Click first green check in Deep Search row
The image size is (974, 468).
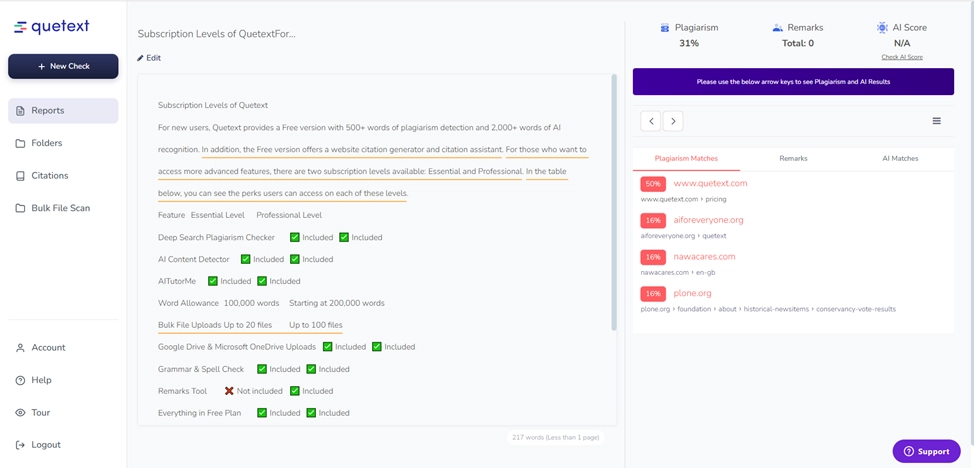pyautogui.click(x=295, y=237)
